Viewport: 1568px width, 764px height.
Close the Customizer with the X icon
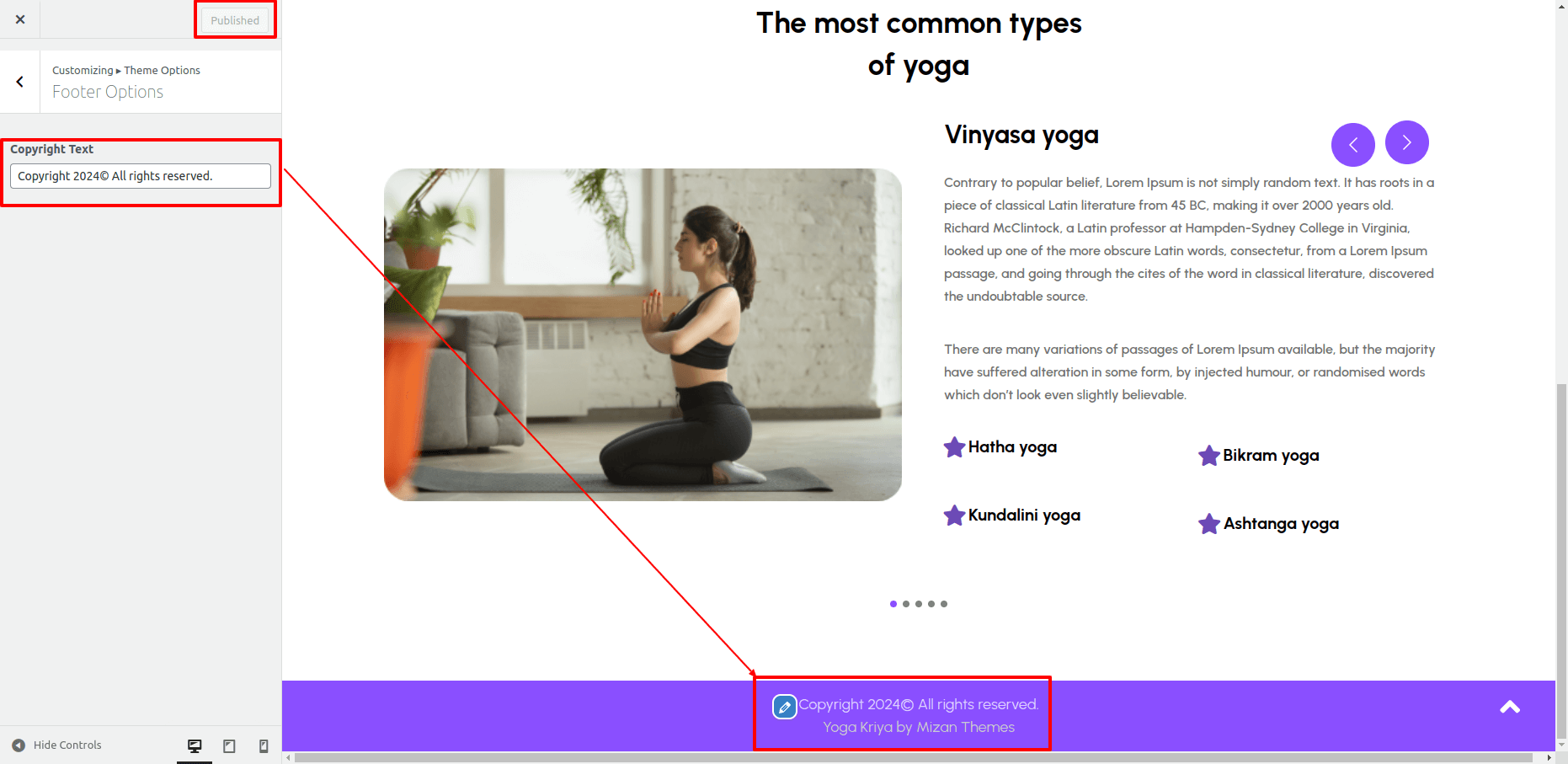coord(20,19)
